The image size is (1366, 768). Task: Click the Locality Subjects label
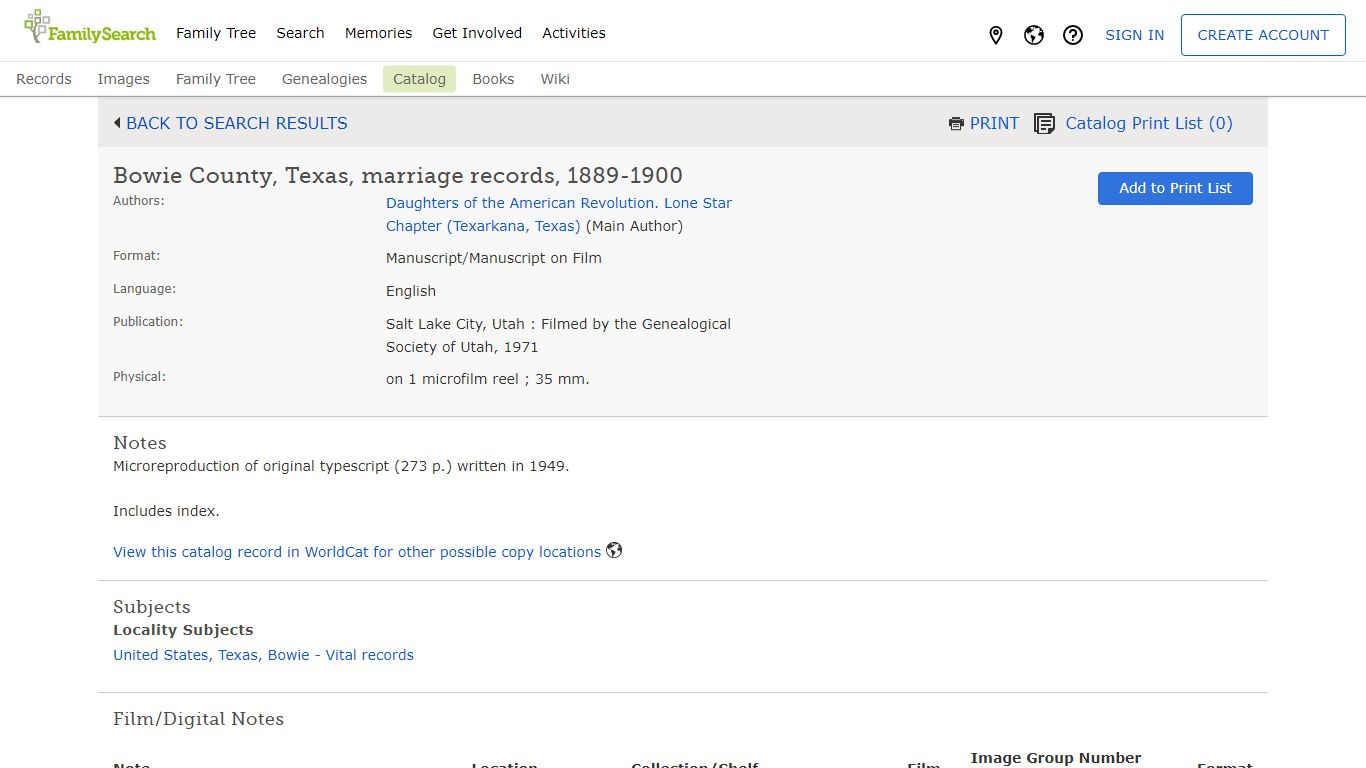(x=183, y=630)
